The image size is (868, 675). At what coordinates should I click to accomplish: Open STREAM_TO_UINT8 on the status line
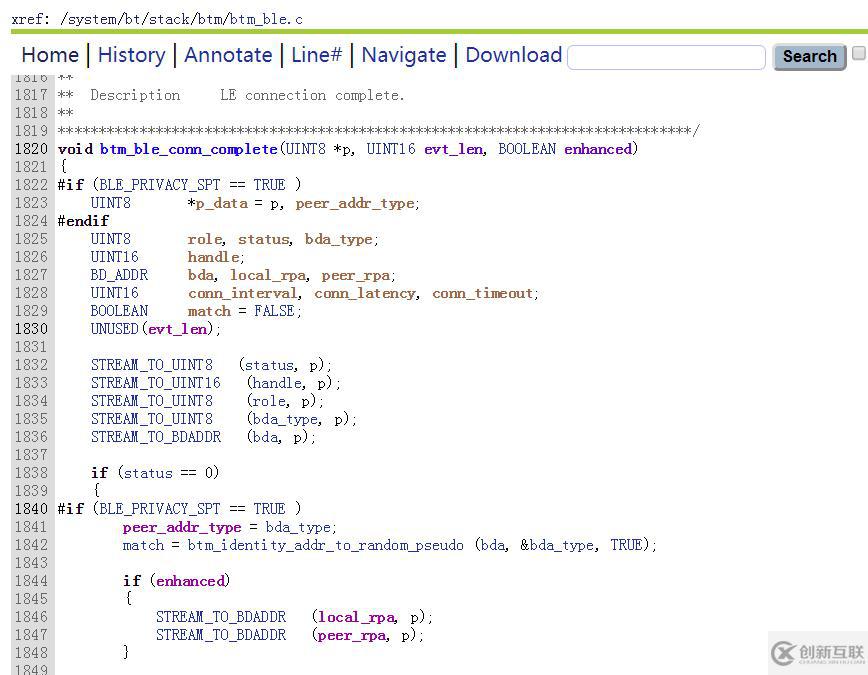tap(152, 365)
